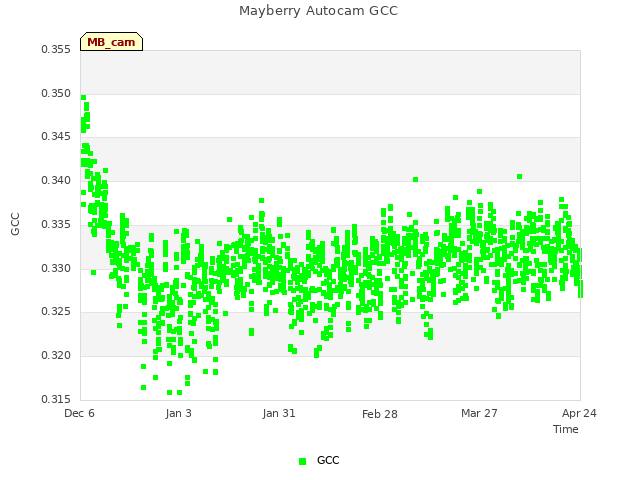The width and height of the screenshot is (640, 480).
Task: Select the Feb 28 x-axis label
Action: point(380,414)
